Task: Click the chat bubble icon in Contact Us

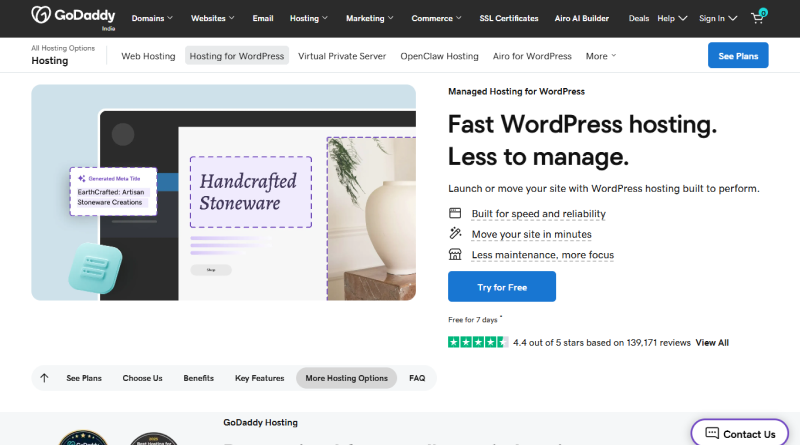Action: (x=712, y=434)
